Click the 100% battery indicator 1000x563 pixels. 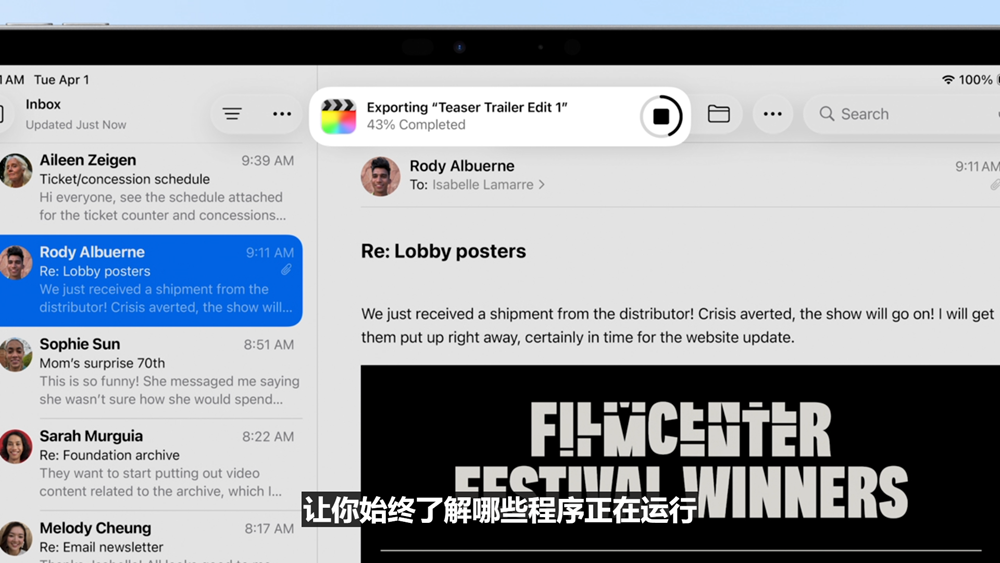pos(979,80)
